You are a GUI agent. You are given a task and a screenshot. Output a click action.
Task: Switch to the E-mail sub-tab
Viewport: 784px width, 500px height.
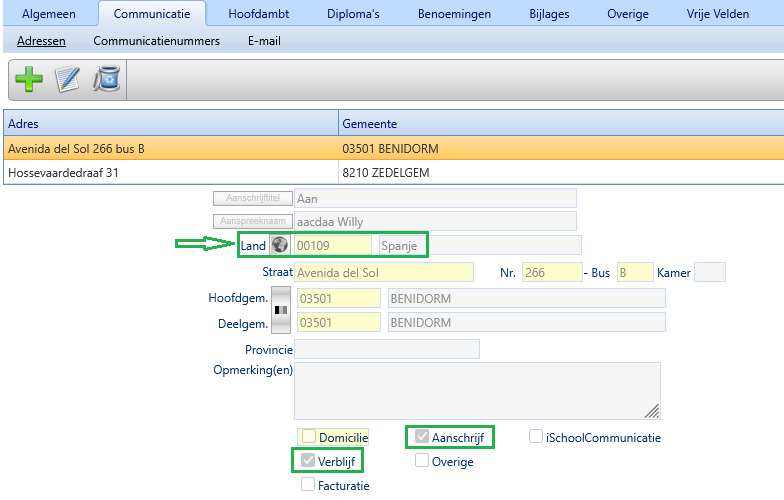tap(264, 42)
